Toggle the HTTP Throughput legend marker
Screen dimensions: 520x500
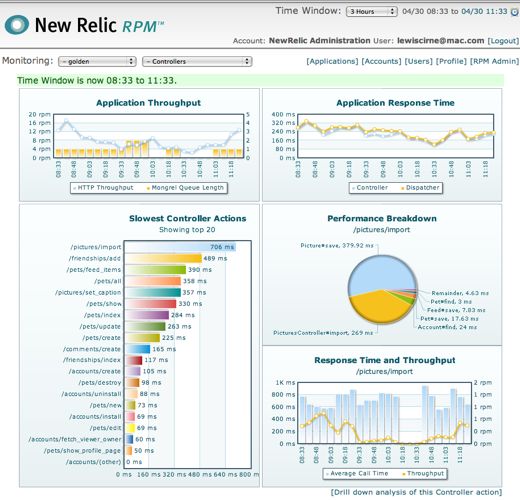tap(75, 188)
